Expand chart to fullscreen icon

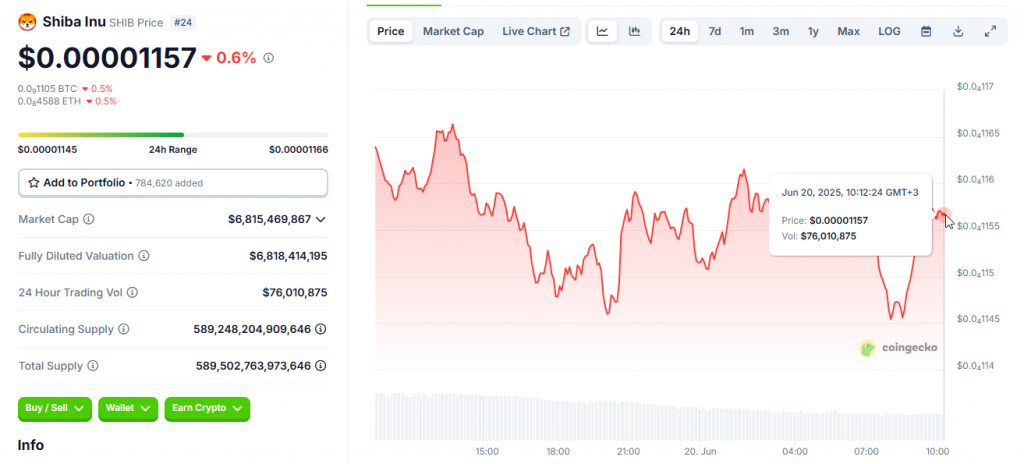tap(990, 31)
